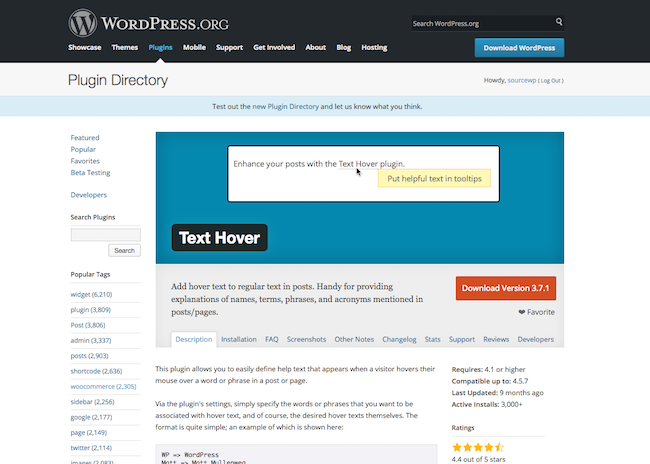Open the Get Involved menu item
Image resolution: width=650 pixels, height=464 pixels.
point(274,47)
